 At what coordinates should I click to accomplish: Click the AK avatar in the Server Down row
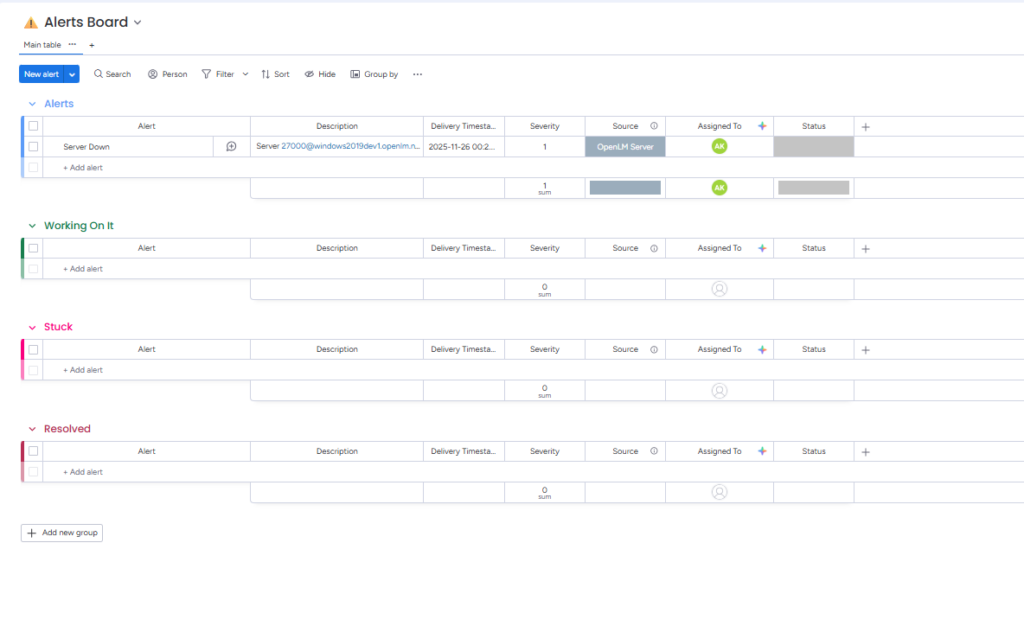(x=719, y=146)
